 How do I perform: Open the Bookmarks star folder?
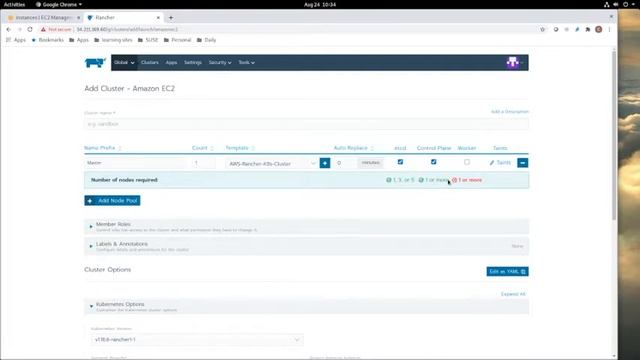click(47, 40)
